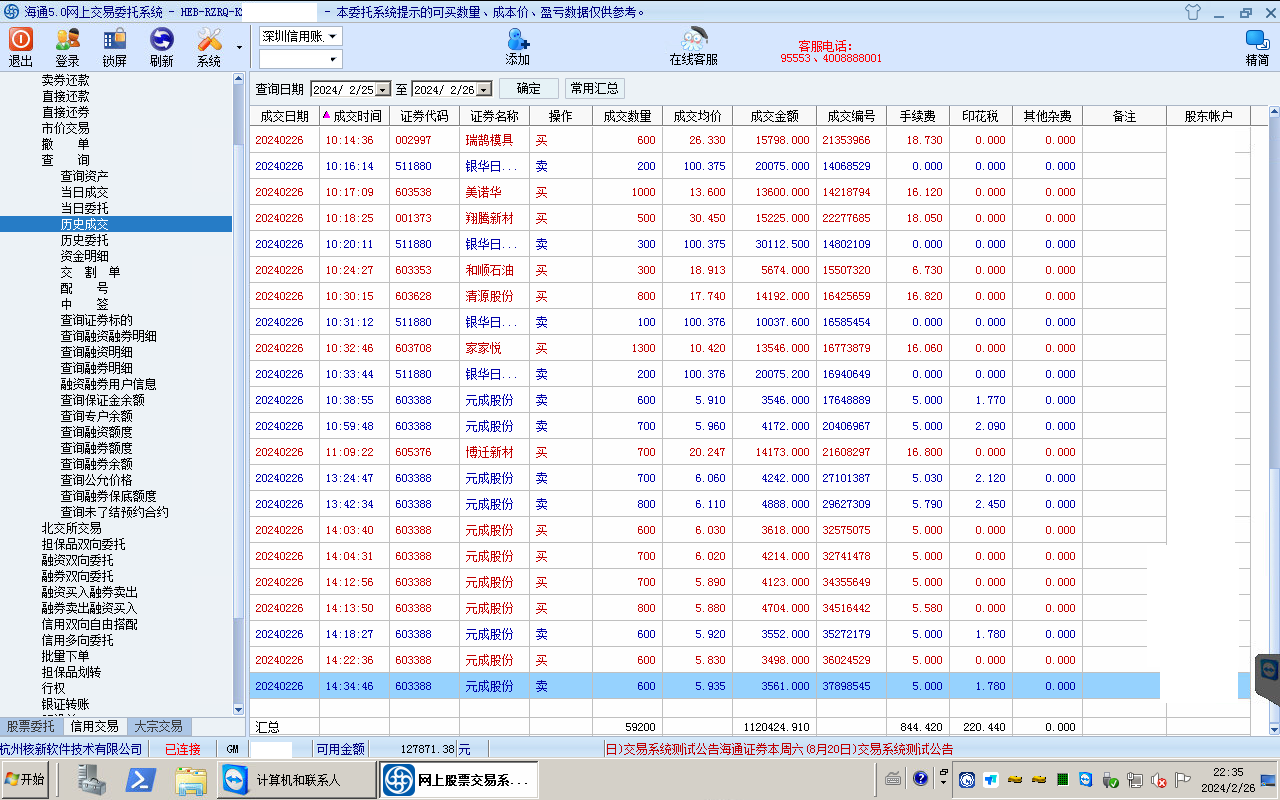Switch to 精简 compact mode icon
Image resolution: width=1280 pixels, height=800 pixels.
tap(1257, 40)
